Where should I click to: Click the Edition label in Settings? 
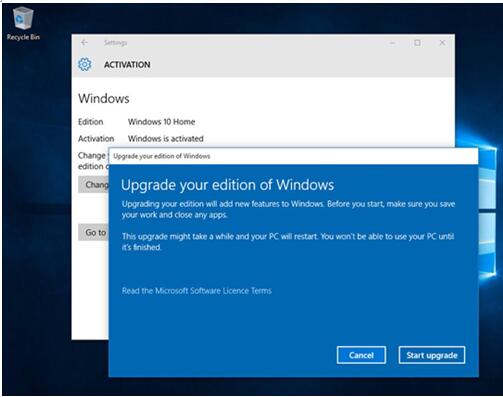tap(91, 122)
